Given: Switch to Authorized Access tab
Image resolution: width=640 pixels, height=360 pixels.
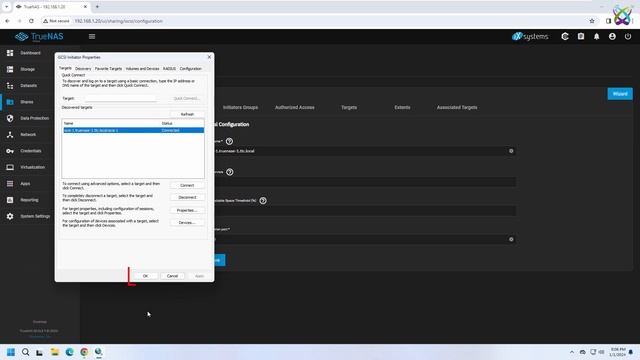Looking at the screenshot, I should 295,107.
